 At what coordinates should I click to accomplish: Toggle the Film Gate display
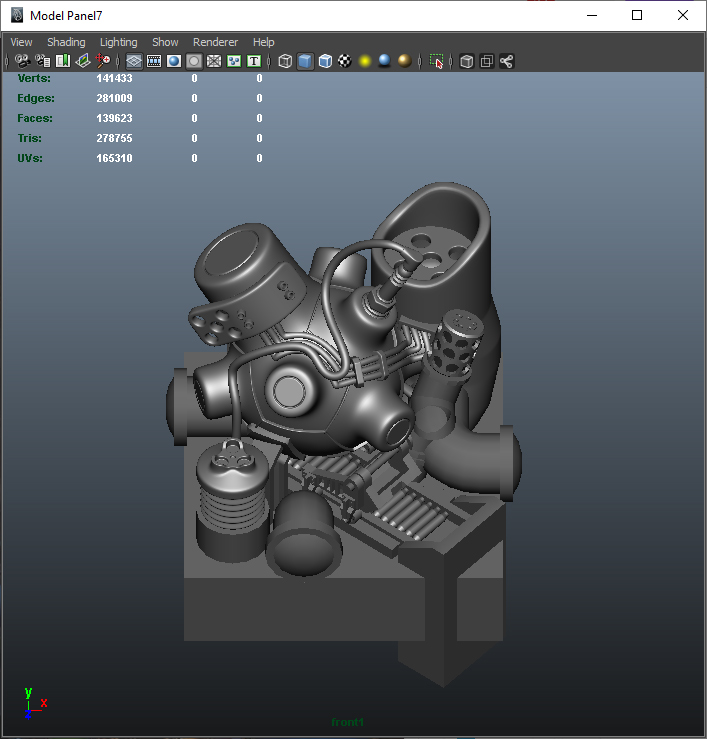tap(154, 61)
